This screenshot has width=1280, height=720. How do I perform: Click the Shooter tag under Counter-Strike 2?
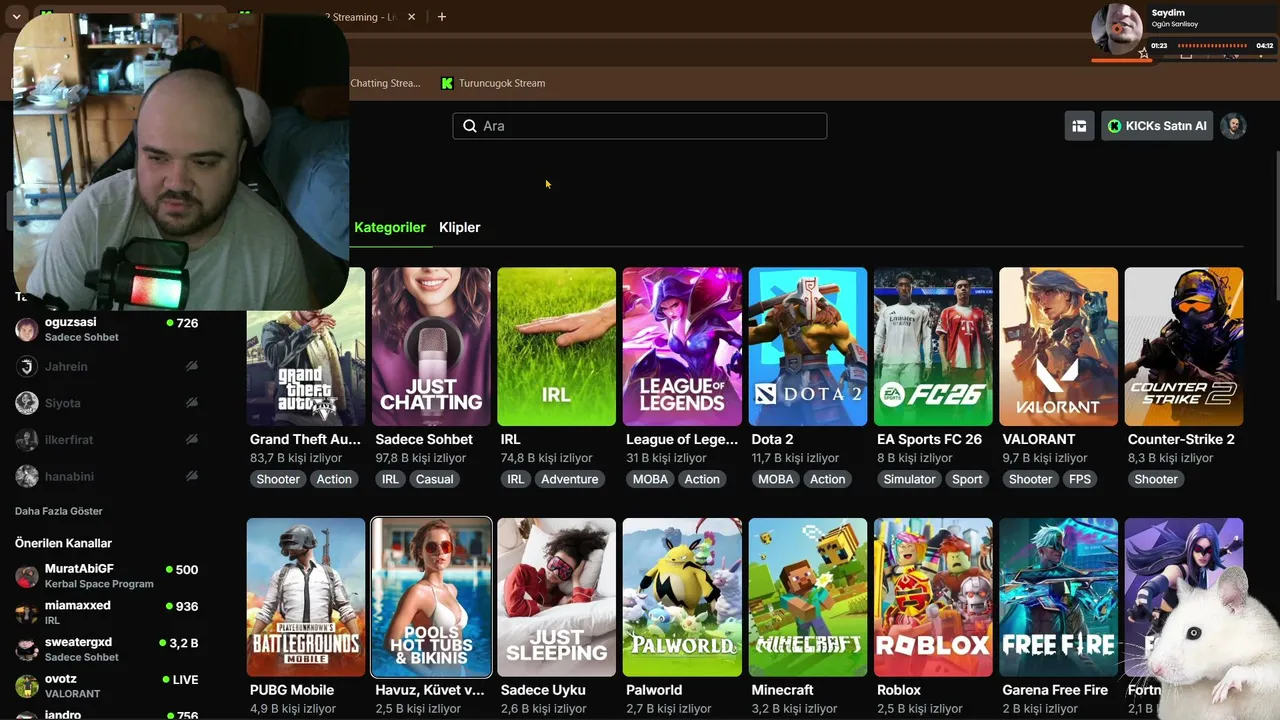[1156, 479]
